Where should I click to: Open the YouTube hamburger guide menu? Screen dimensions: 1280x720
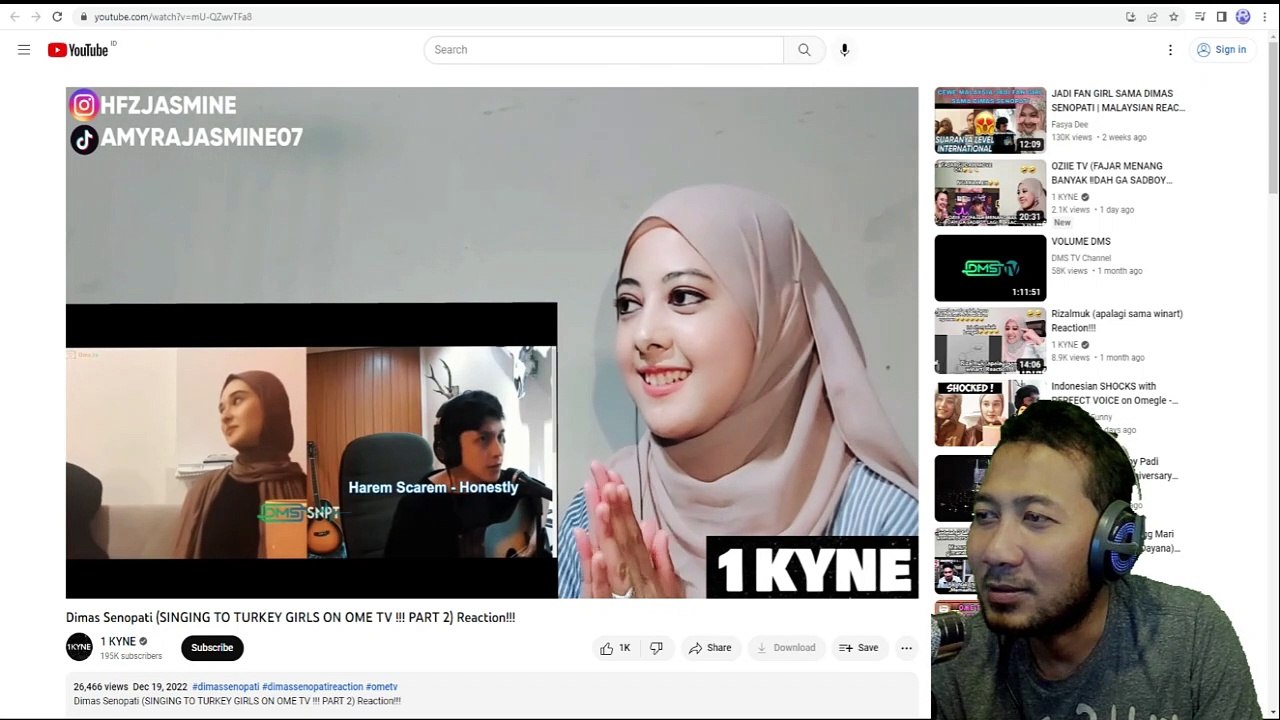[24, 50]
